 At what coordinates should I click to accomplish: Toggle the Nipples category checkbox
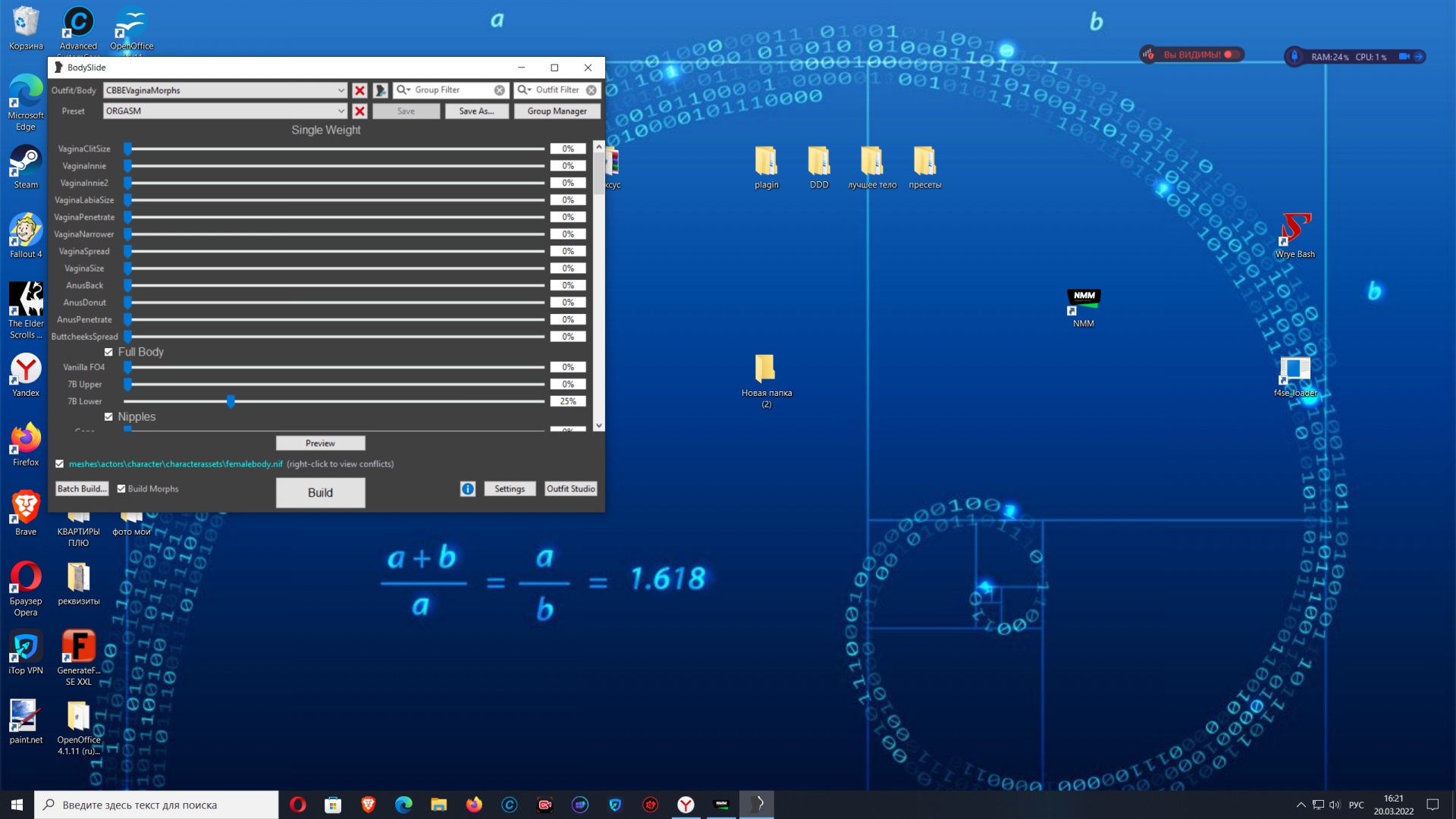tap(108, 417)
